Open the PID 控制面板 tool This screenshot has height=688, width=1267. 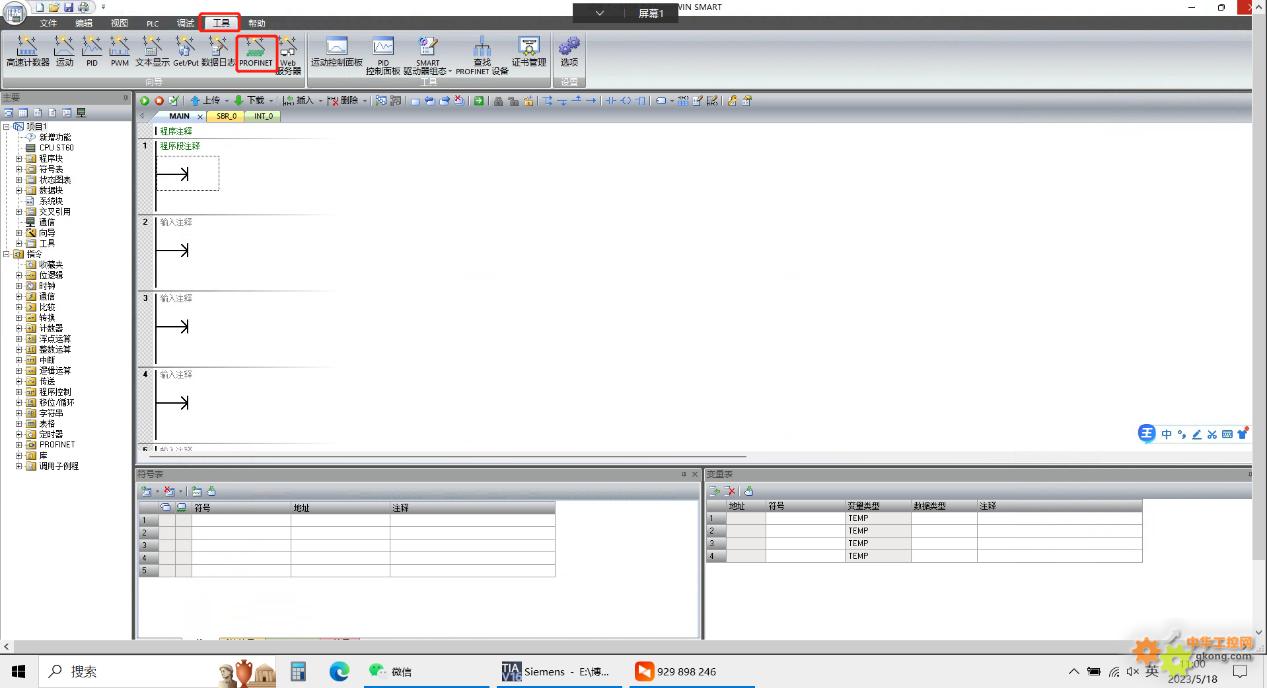click(x=383, y=55)
